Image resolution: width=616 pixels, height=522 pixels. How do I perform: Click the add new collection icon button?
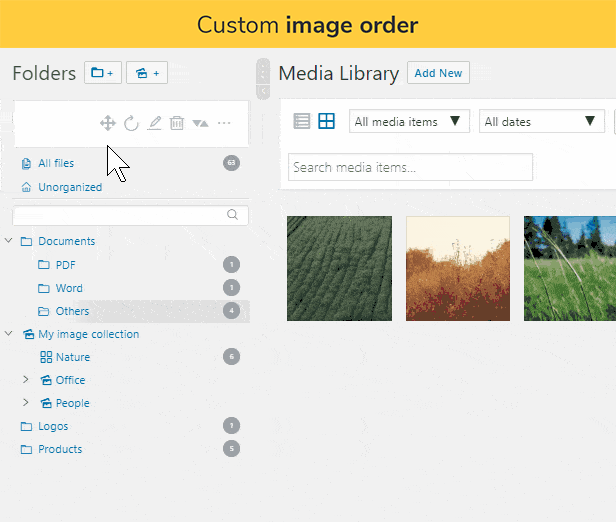coord(146,73)
